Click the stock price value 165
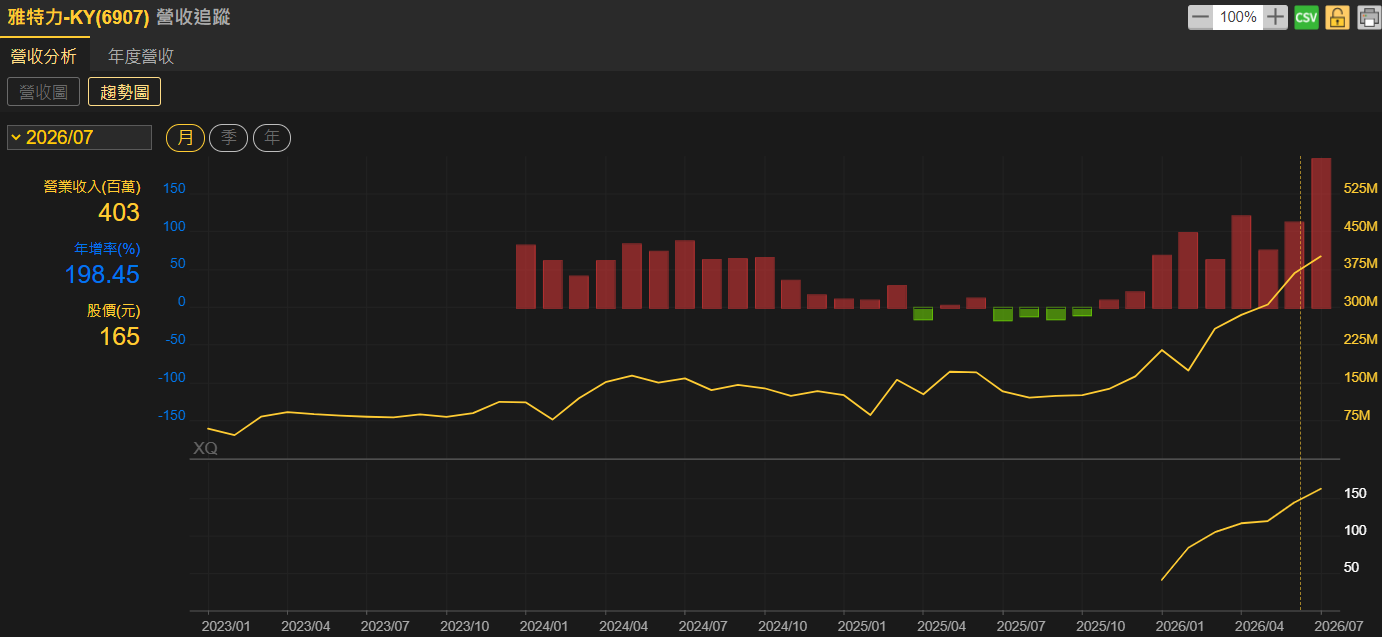This screenshot has height=637, width=1382. pyautogui.click(x=119, y=336)
